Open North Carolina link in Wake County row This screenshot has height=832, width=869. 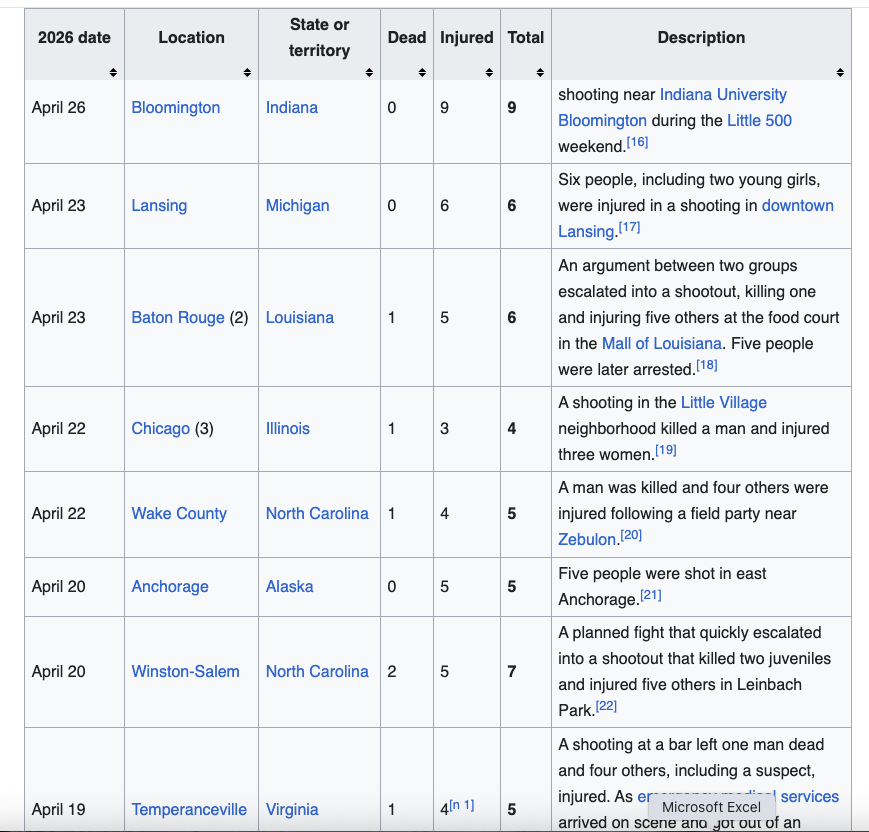pyautogui.click(x=317, y=513)
